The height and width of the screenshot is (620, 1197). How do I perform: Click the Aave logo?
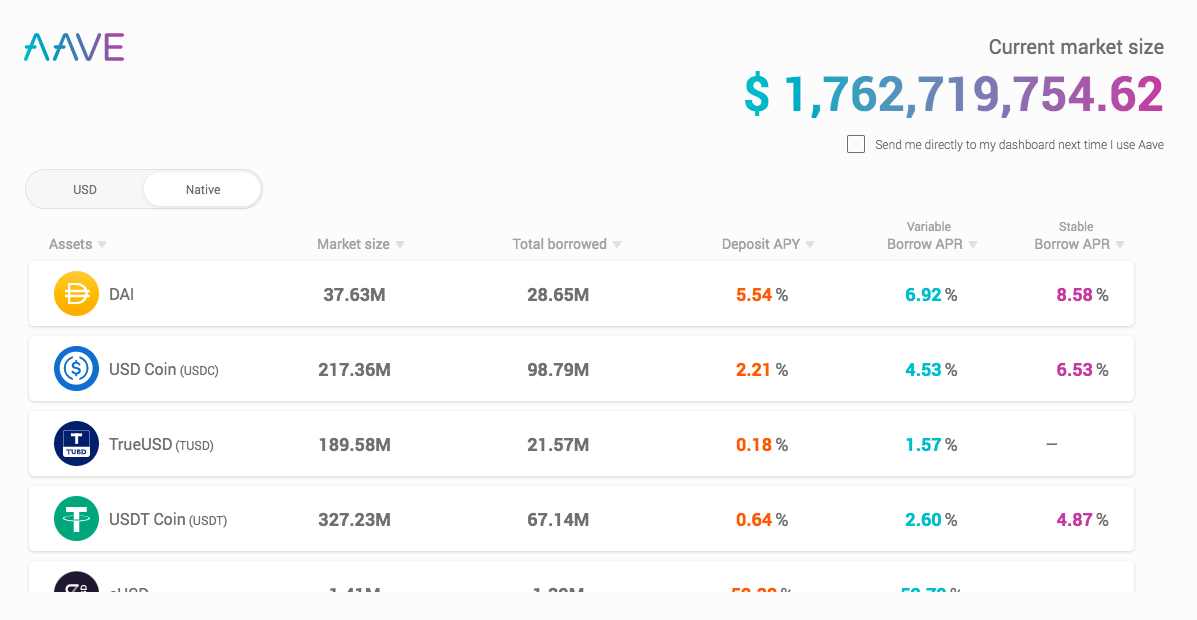(x=74, y=47)
